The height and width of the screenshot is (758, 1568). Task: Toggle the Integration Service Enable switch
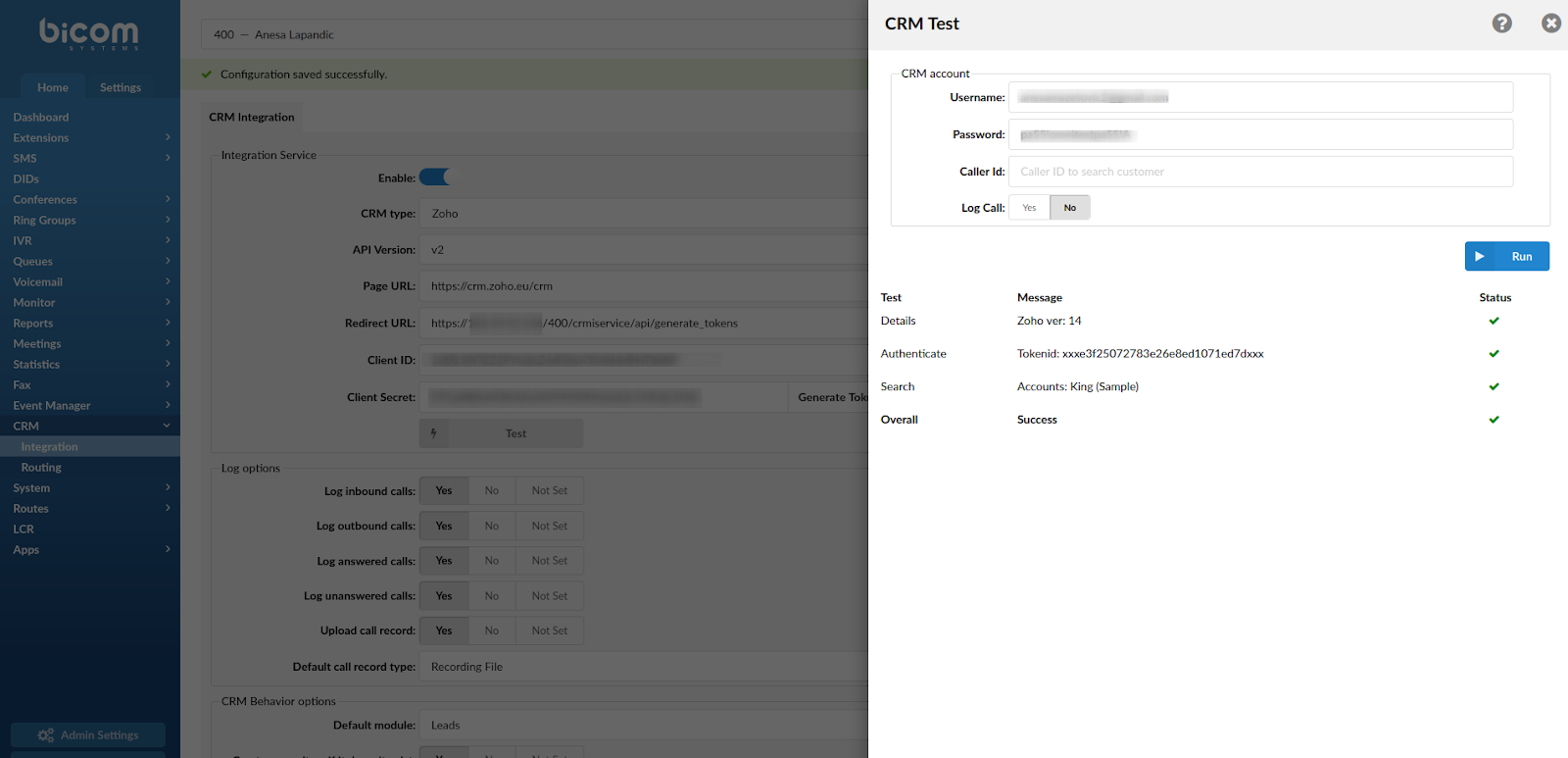[436, 177]
